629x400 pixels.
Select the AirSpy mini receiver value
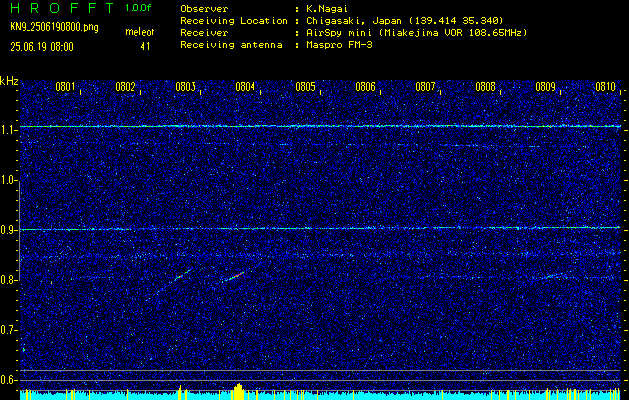pos(416,32)
